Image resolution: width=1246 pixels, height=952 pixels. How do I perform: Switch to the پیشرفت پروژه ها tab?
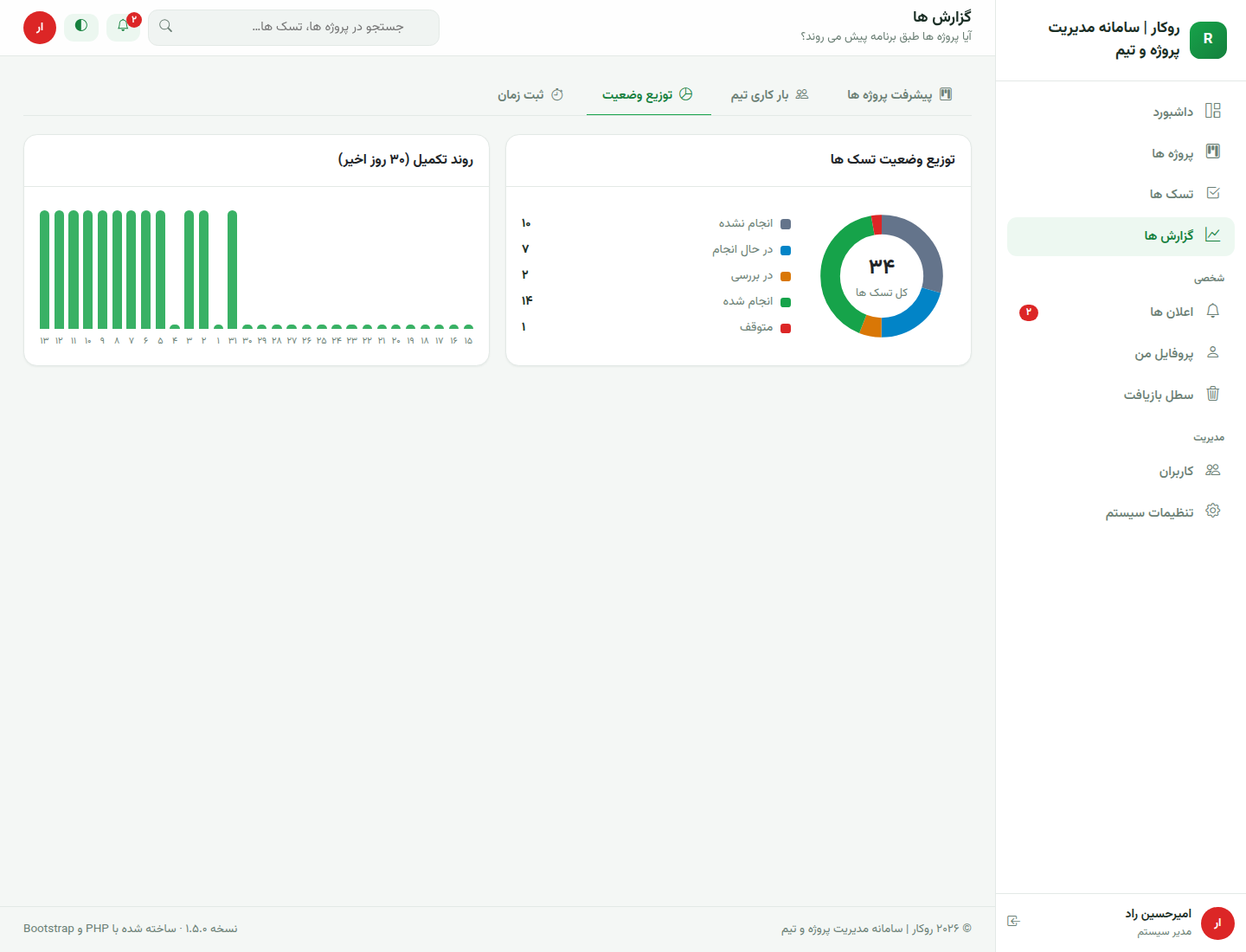pyautogui.click(x=900, y=94)
